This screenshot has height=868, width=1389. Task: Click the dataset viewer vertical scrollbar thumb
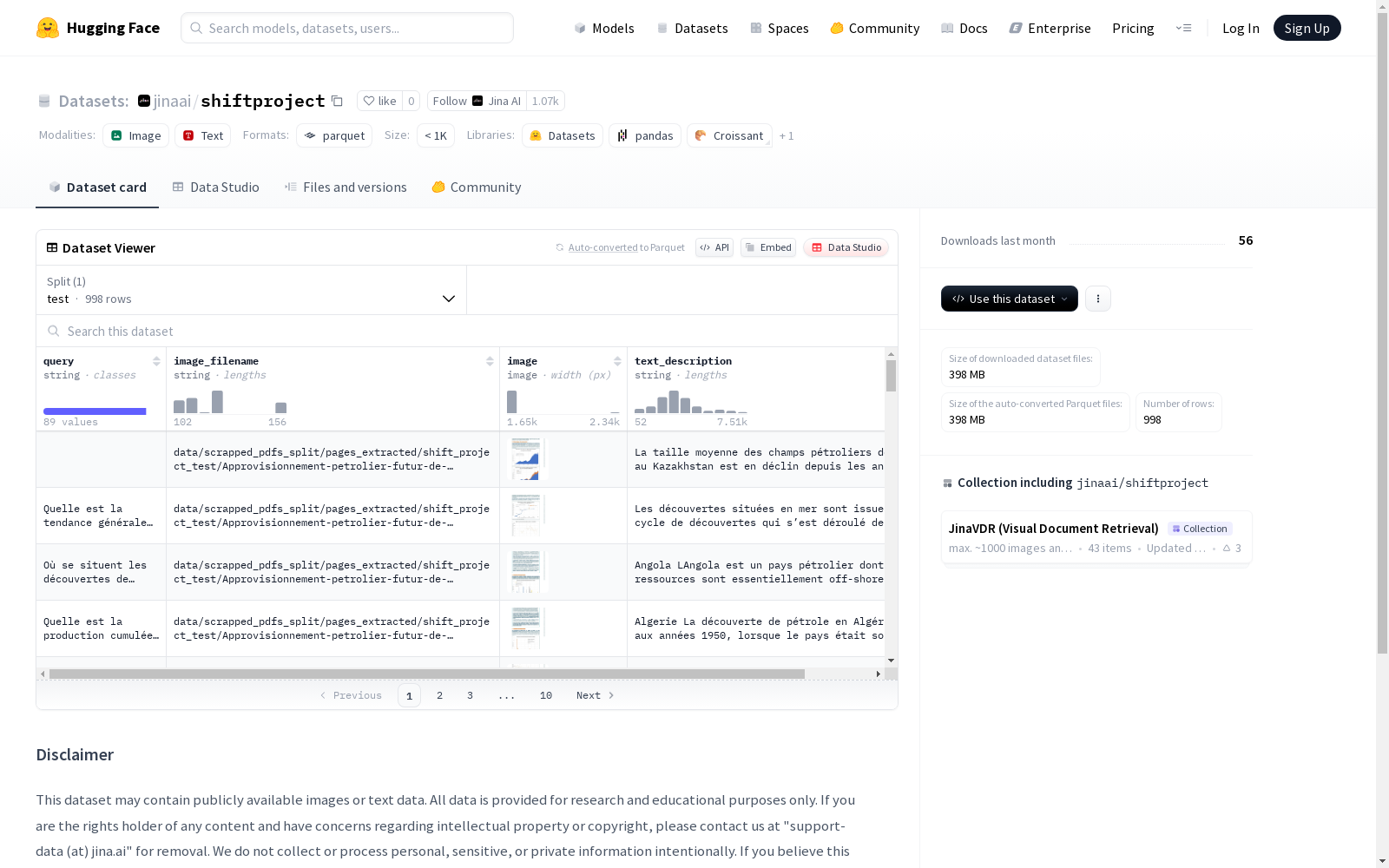[x=891, y=376]
